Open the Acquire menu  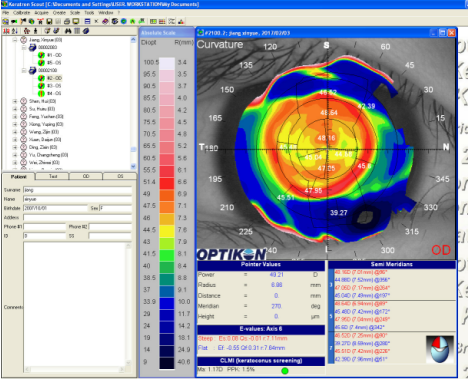point(42,13)
